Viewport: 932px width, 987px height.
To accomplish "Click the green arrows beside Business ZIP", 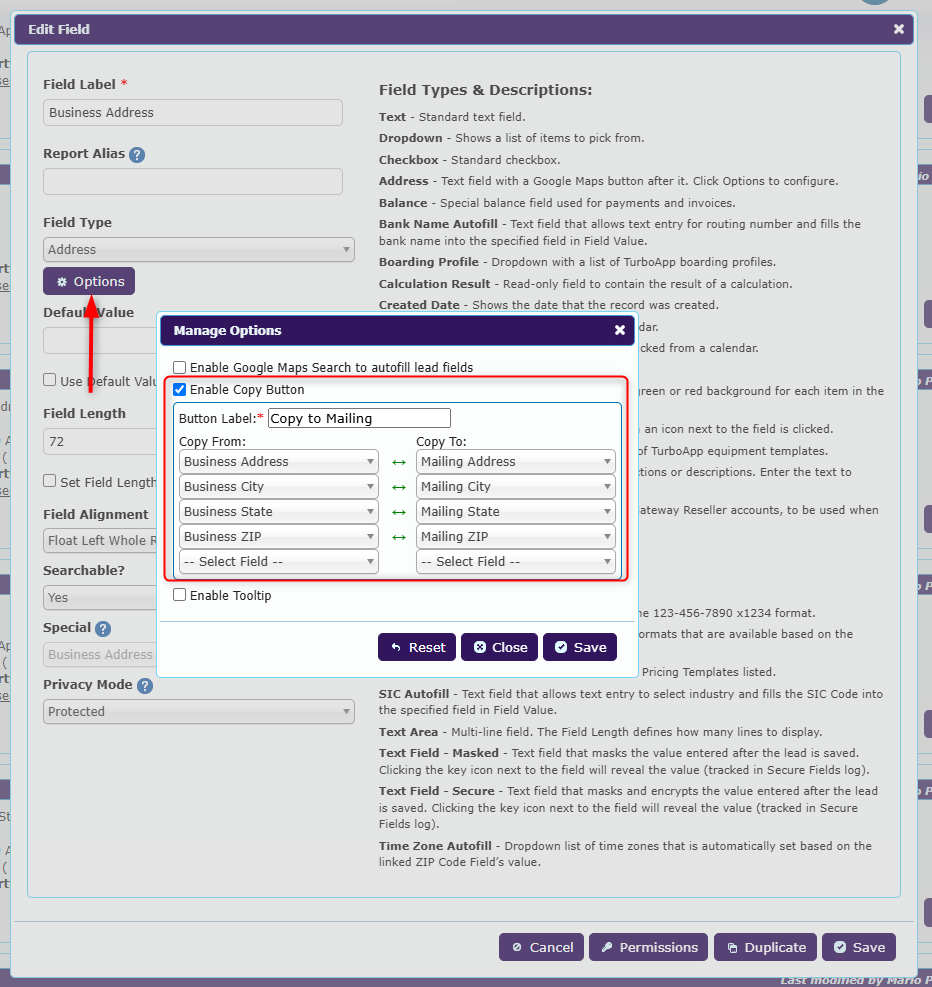I will 398,537.
